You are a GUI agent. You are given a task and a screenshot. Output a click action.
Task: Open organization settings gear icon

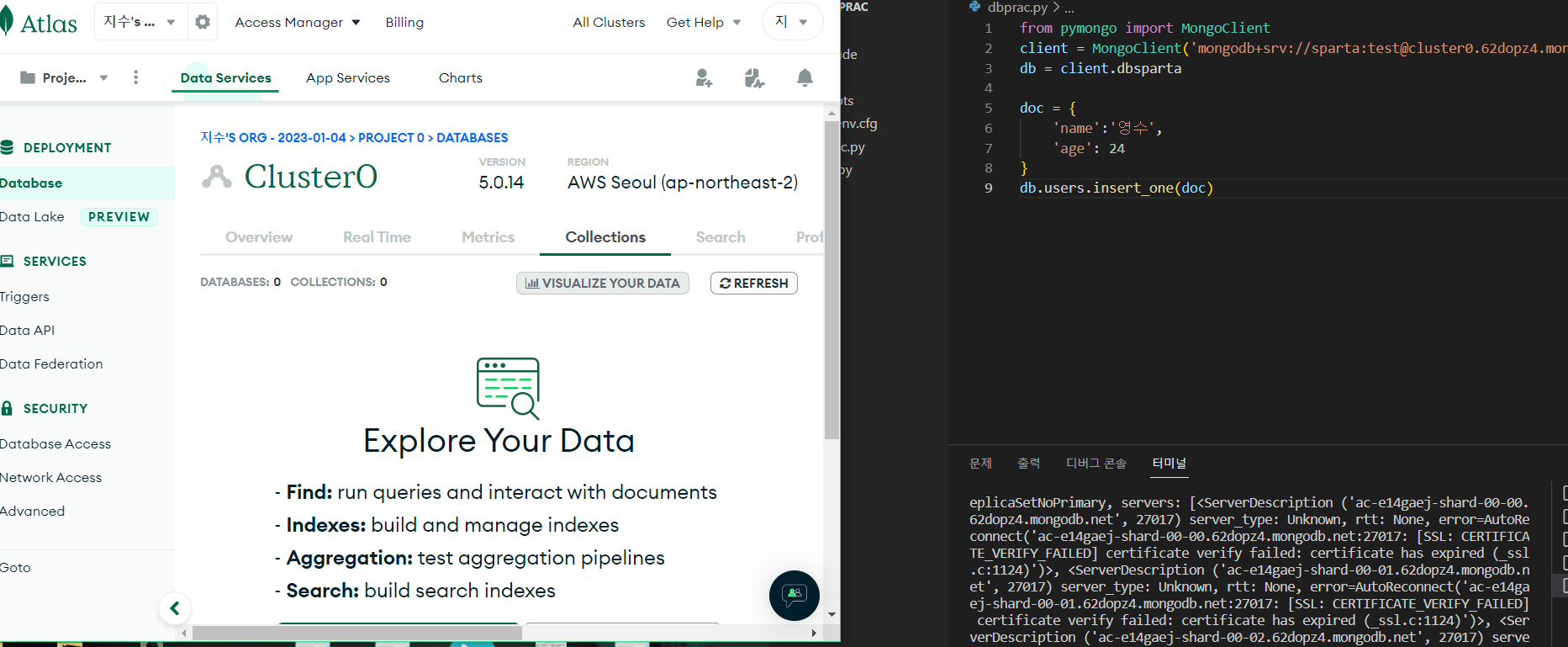coord(203,22)
